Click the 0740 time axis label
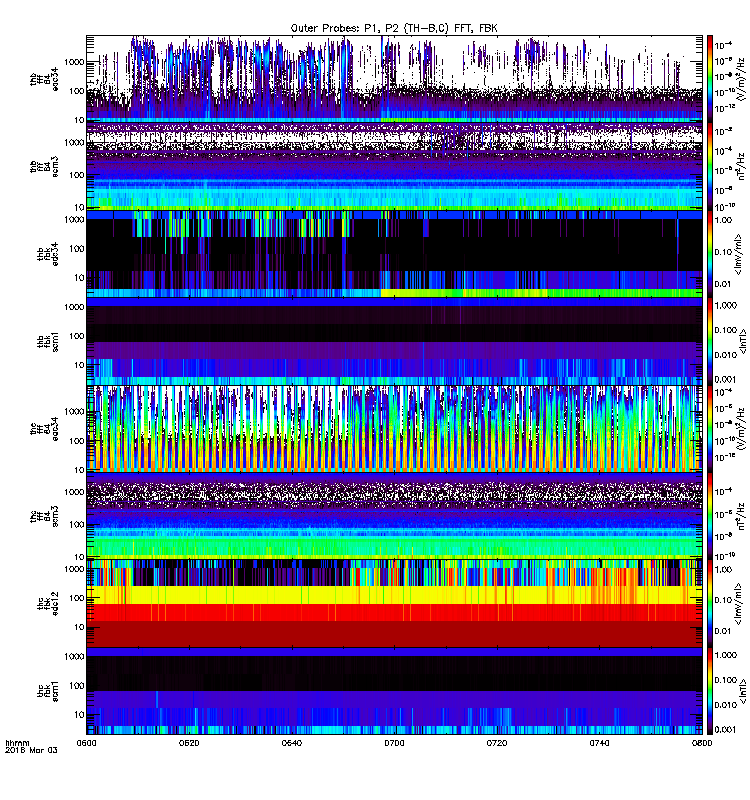This screenshot has width=750, height=800. [599, 743]
